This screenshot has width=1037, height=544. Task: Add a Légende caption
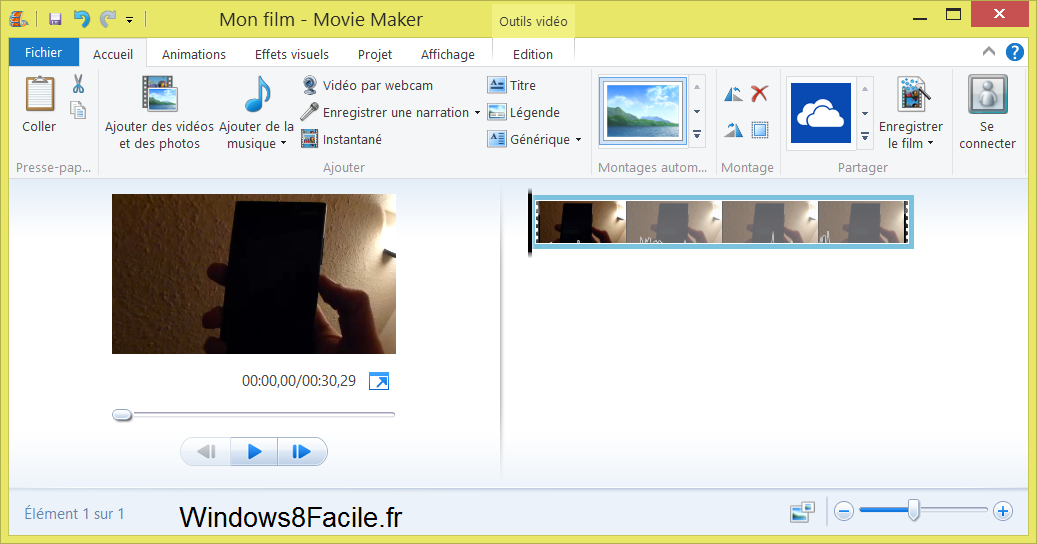[524, 112]
